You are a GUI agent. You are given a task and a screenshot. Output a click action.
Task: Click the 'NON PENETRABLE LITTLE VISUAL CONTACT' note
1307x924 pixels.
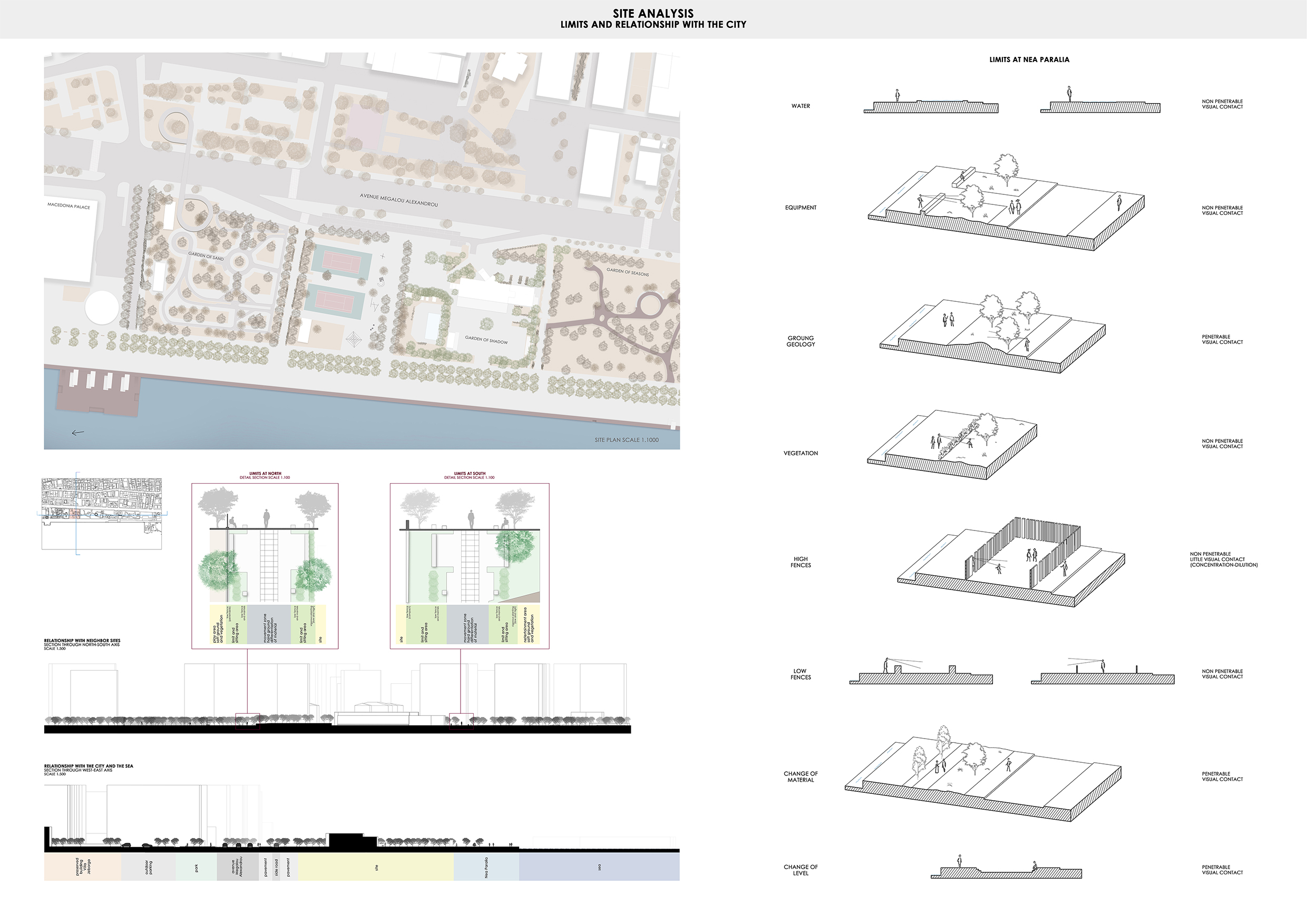pos(1223,559)
